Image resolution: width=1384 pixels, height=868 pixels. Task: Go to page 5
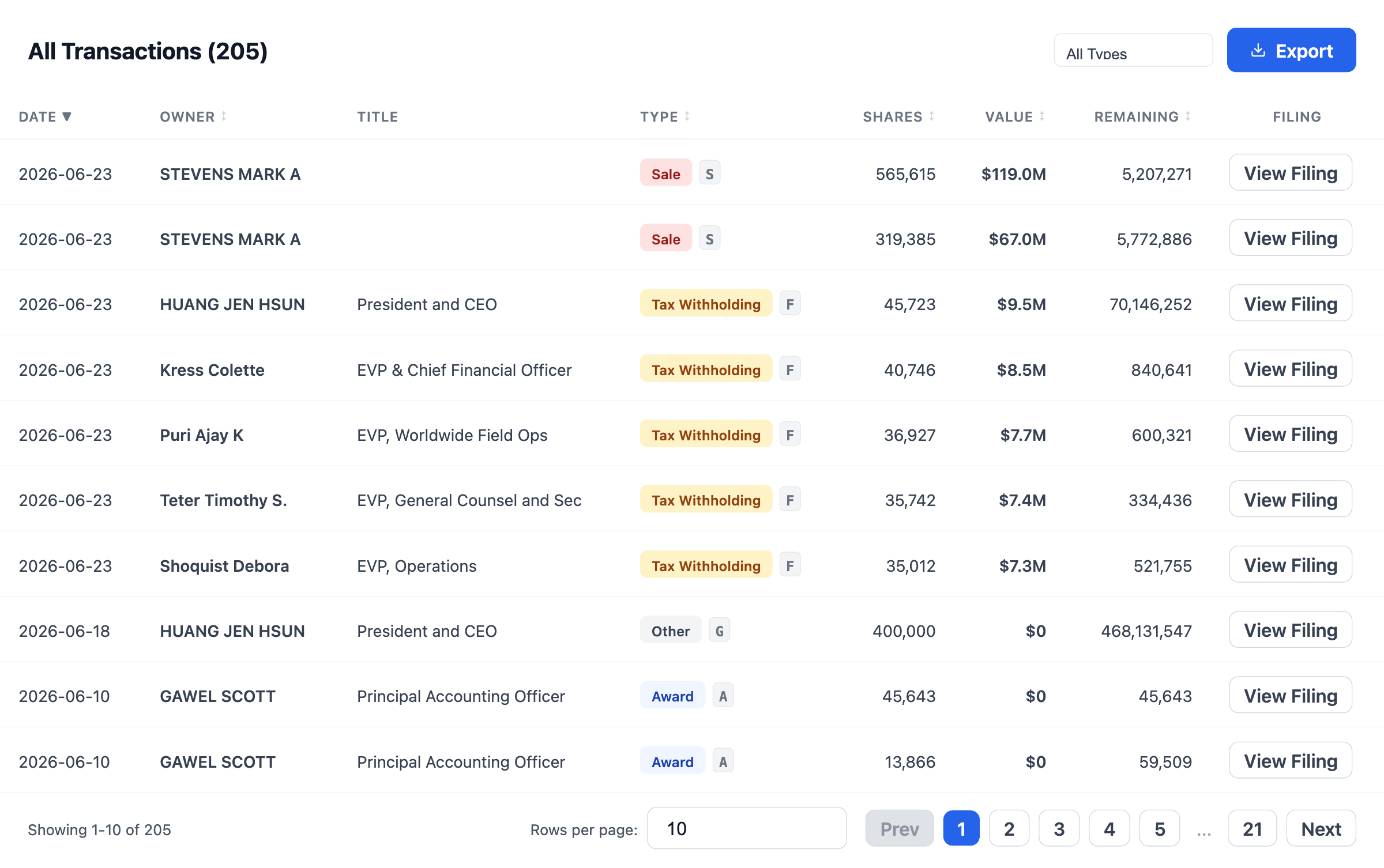click(1160, 829)
